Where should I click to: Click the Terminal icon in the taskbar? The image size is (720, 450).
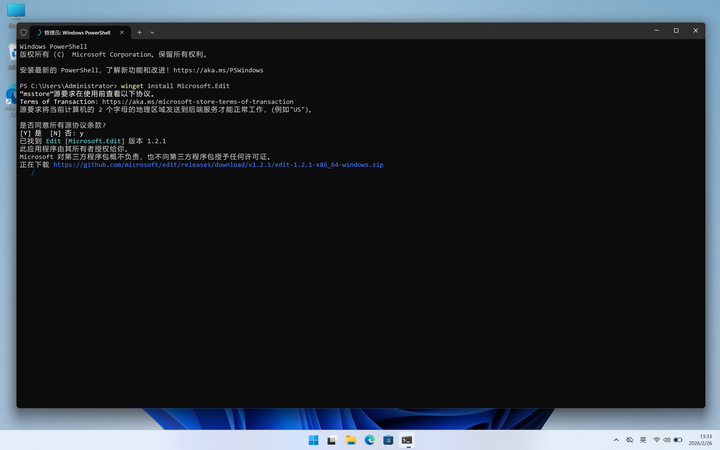407,440
